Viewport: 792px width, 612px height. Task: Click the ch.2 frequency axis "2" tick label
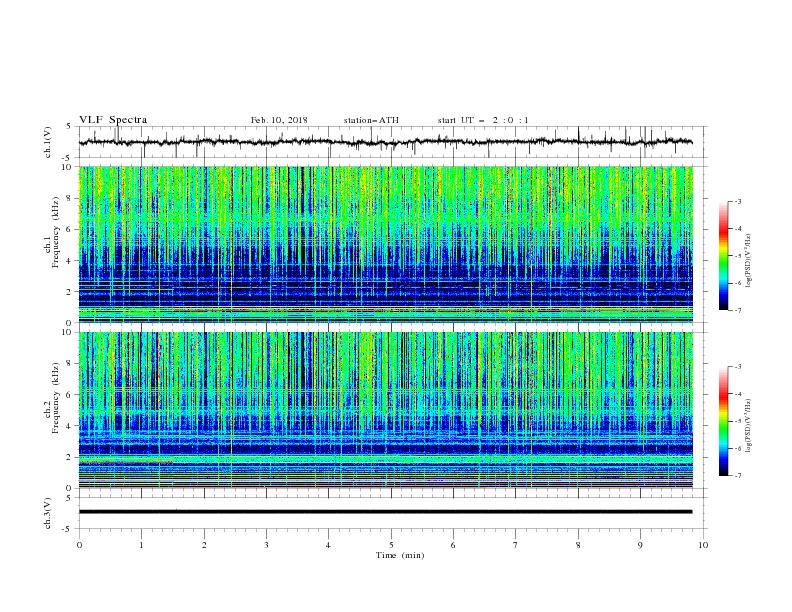pyautogui.click(x=70, y=457)
